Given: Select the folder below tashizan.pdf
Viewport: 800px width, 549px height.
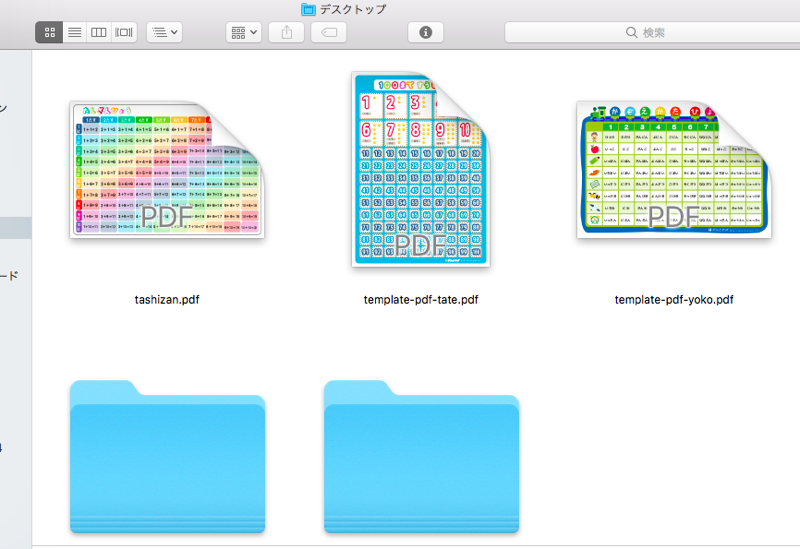Looking at the screenshot, I should pos(167,457).
